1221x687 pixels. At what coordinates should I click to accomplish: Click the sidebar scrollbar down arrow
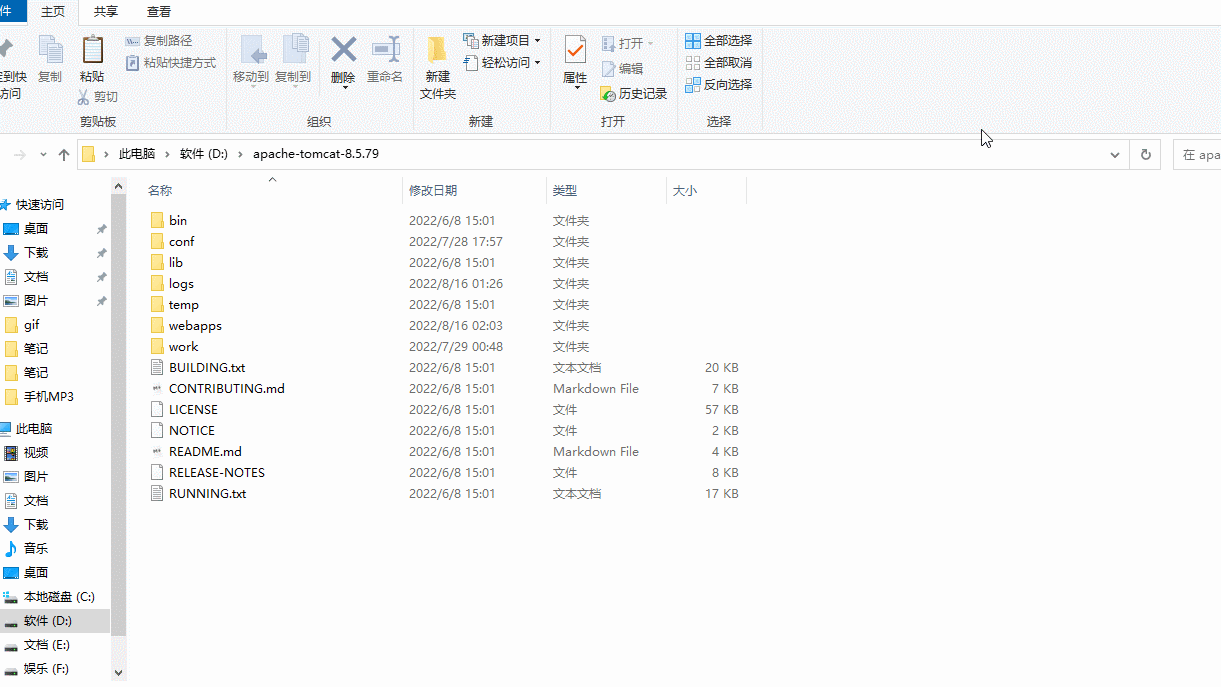click(118, 672)
